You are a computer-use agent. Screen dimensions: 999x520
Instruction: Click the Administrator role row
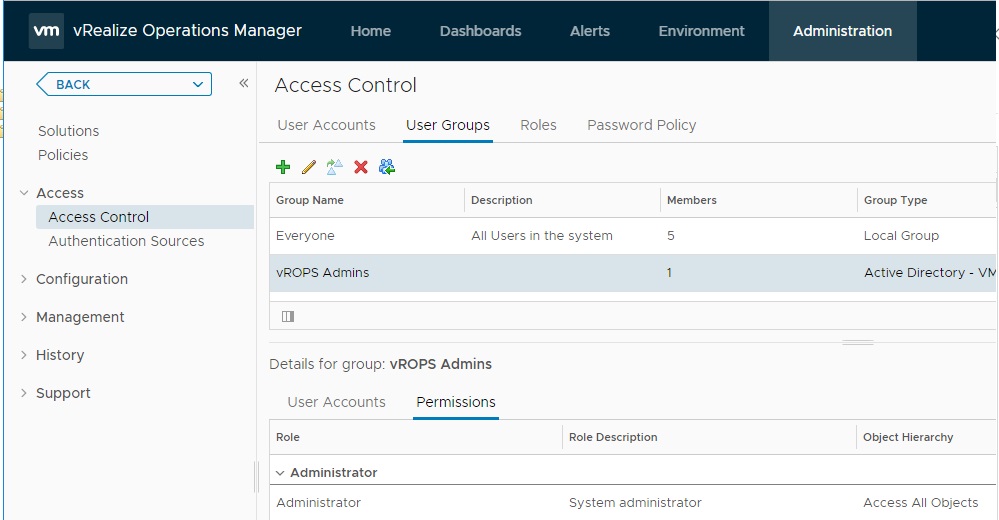[632, 503]
